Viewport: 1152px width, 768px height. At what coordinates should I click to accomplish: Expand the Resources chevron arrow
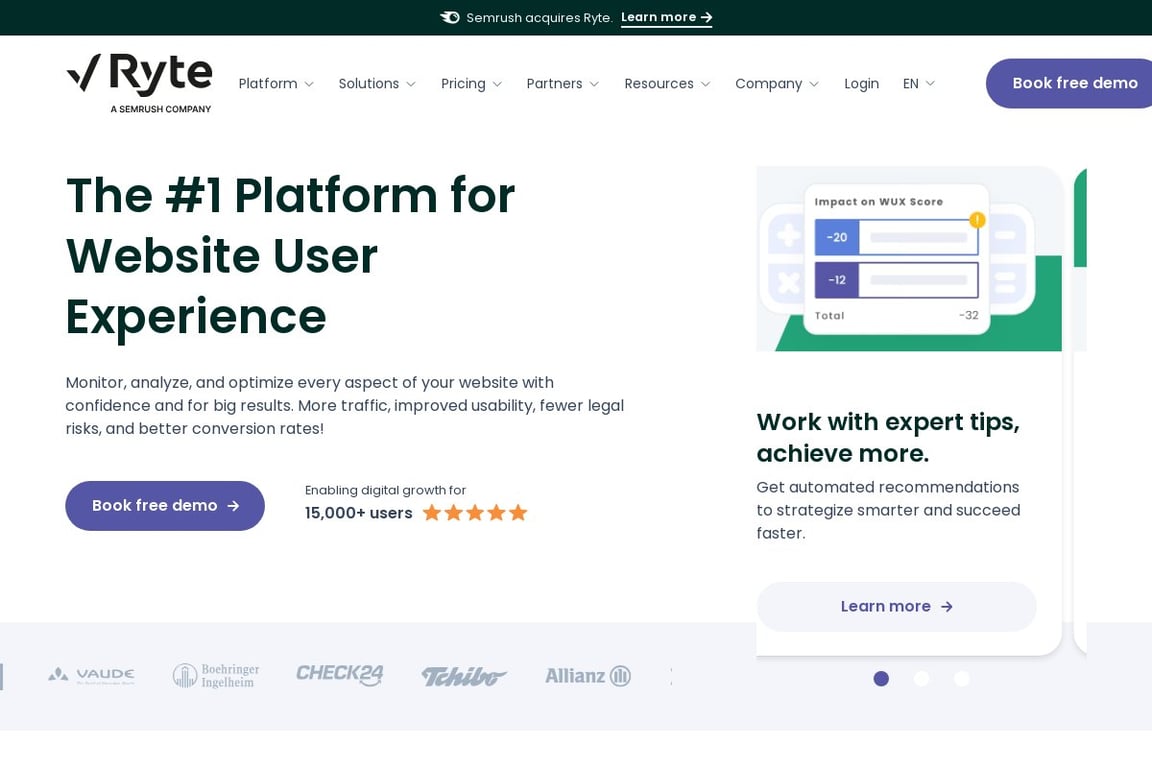coord(706,85)
